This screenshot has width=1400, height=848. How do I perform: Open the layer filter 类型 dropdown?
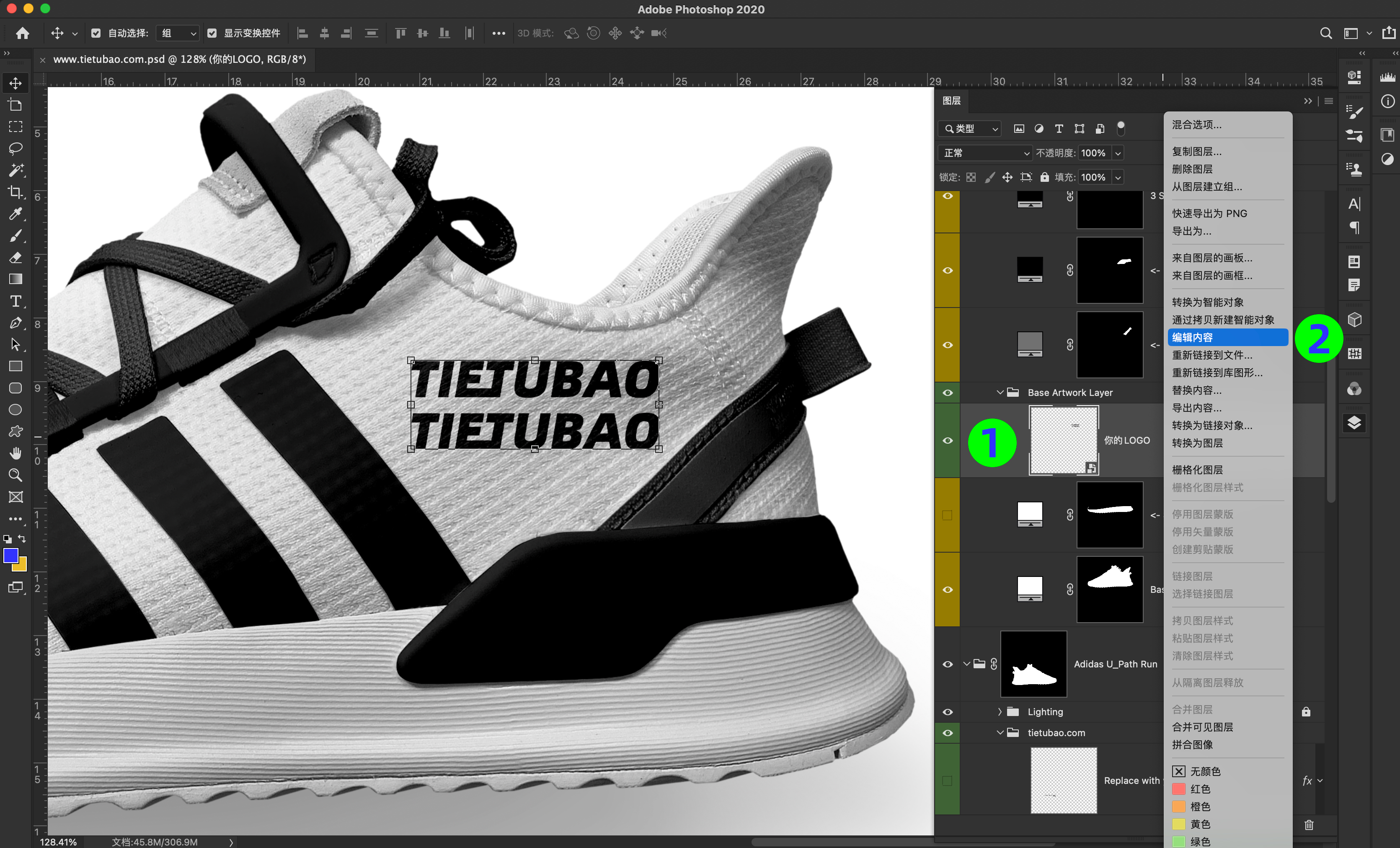pyautogui.click(x=969, y=129)
